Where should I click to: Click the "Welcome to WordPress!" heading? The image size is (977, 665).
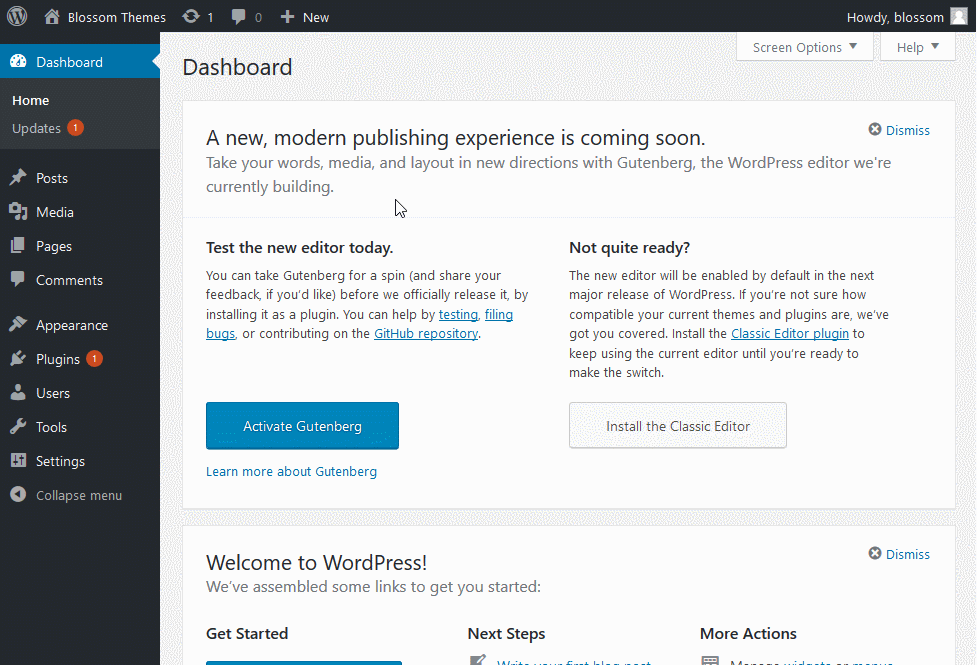point(317,562)
